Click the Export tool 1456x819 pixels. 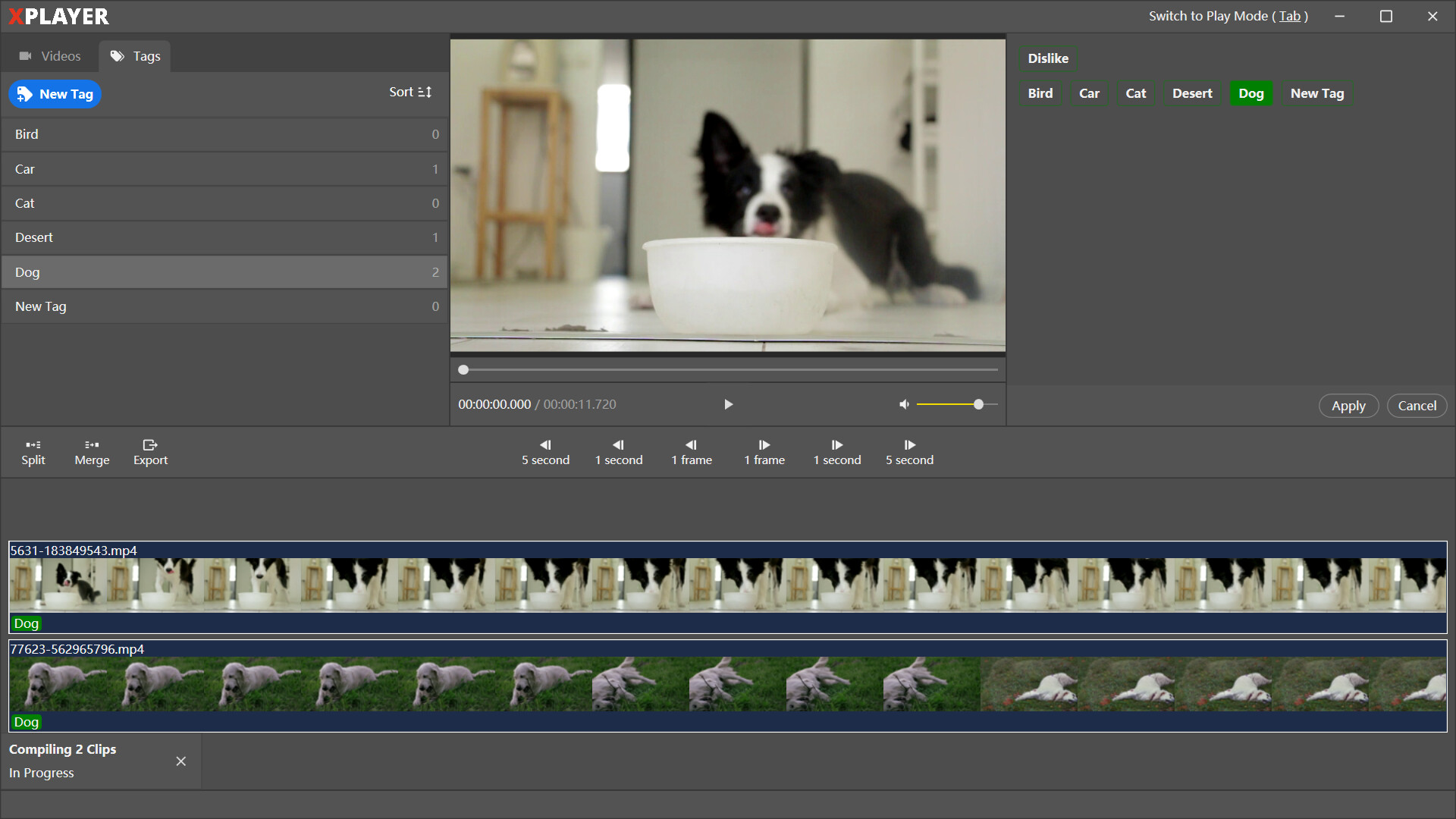tap(150, 453)
